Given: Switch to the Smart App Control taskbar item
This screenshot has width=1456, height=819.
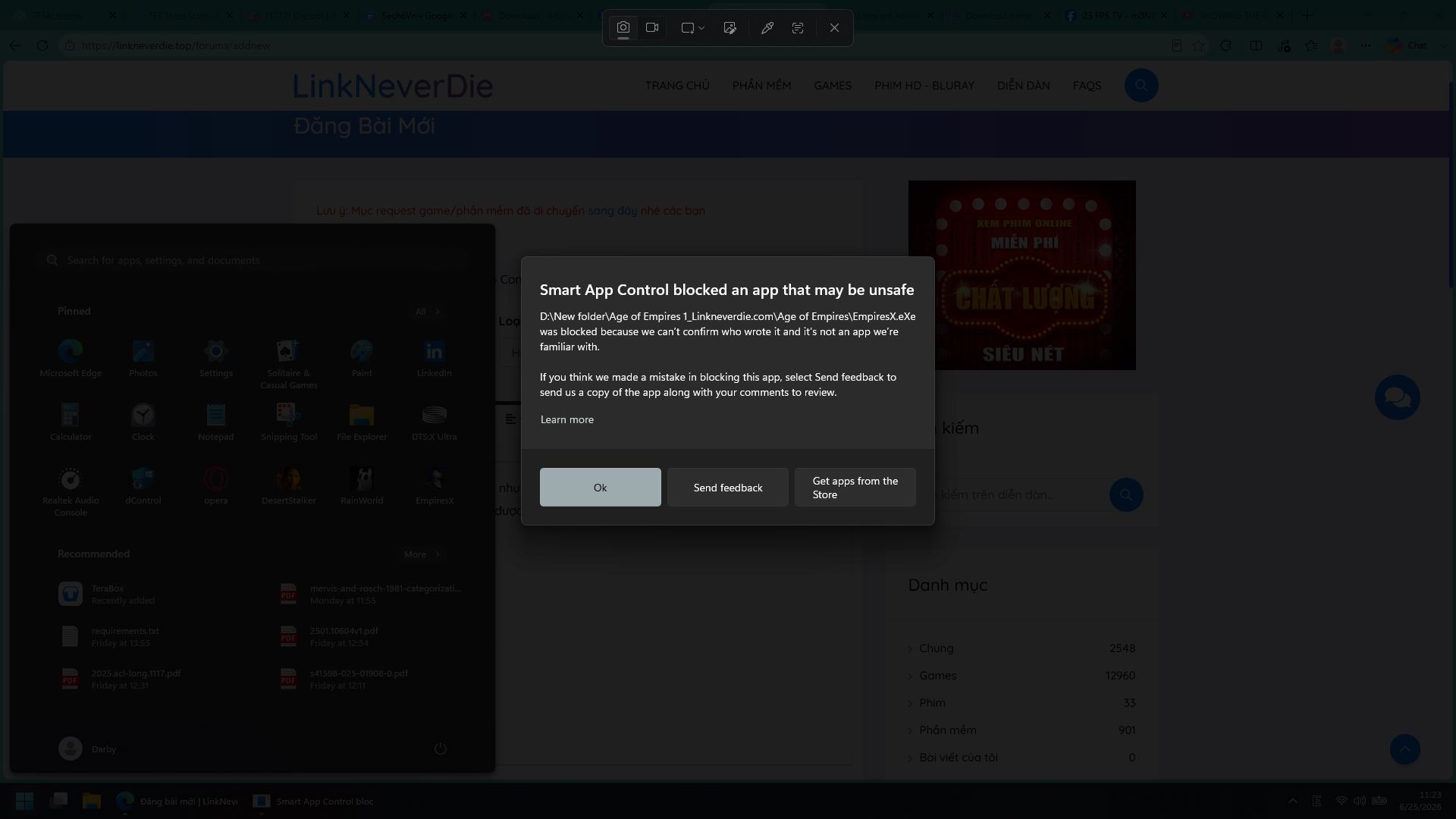Looking at the screenshot, I should [x=313, y=801].
